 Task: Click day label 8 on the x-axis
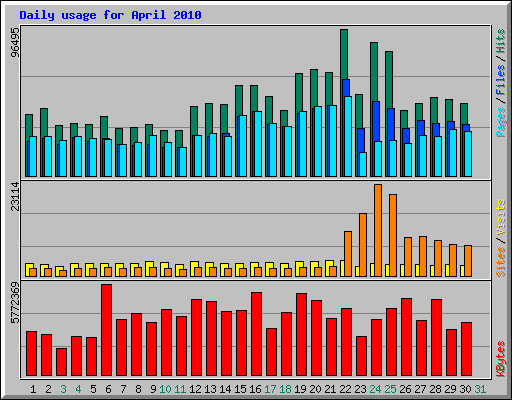pos(138,389)
